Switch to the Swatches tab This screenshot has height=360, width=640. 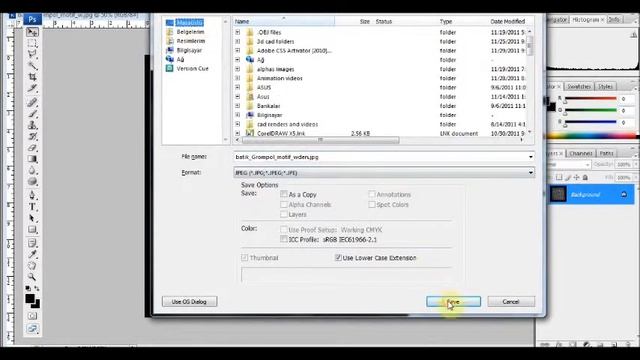click(579, 87)
